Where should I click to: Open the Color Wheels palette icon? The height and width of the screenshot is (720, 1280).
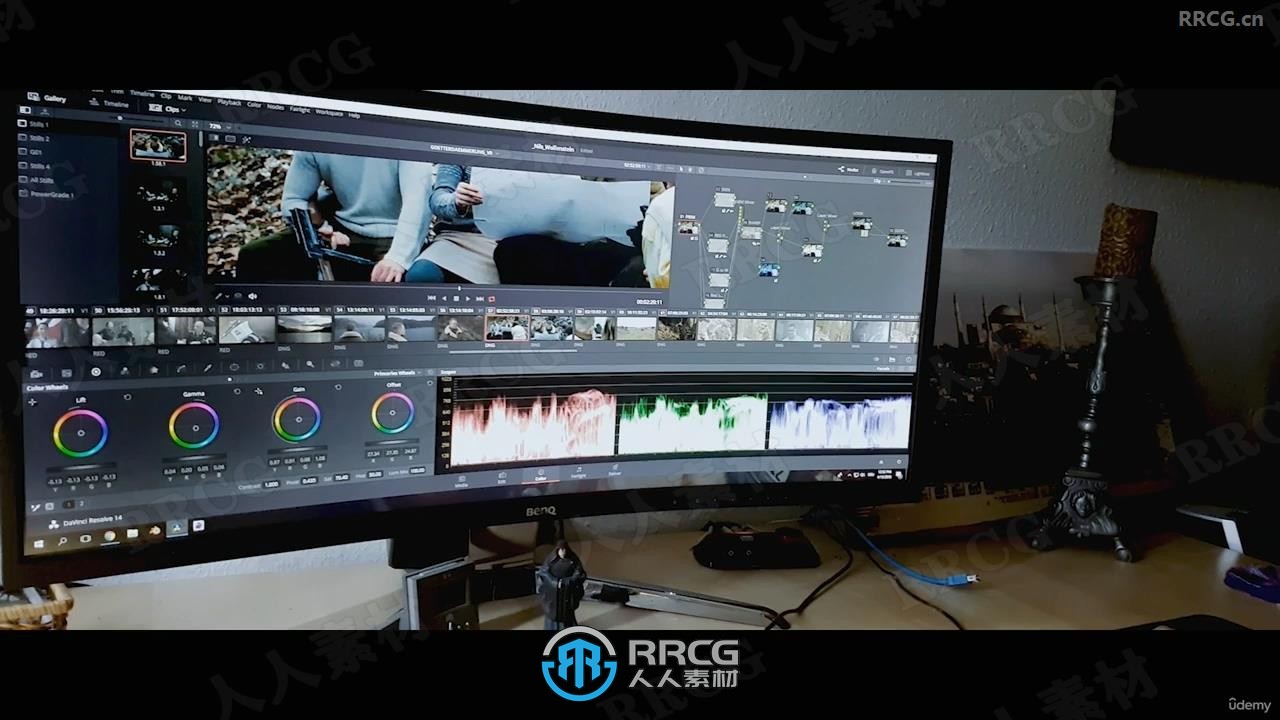(95, 372)
